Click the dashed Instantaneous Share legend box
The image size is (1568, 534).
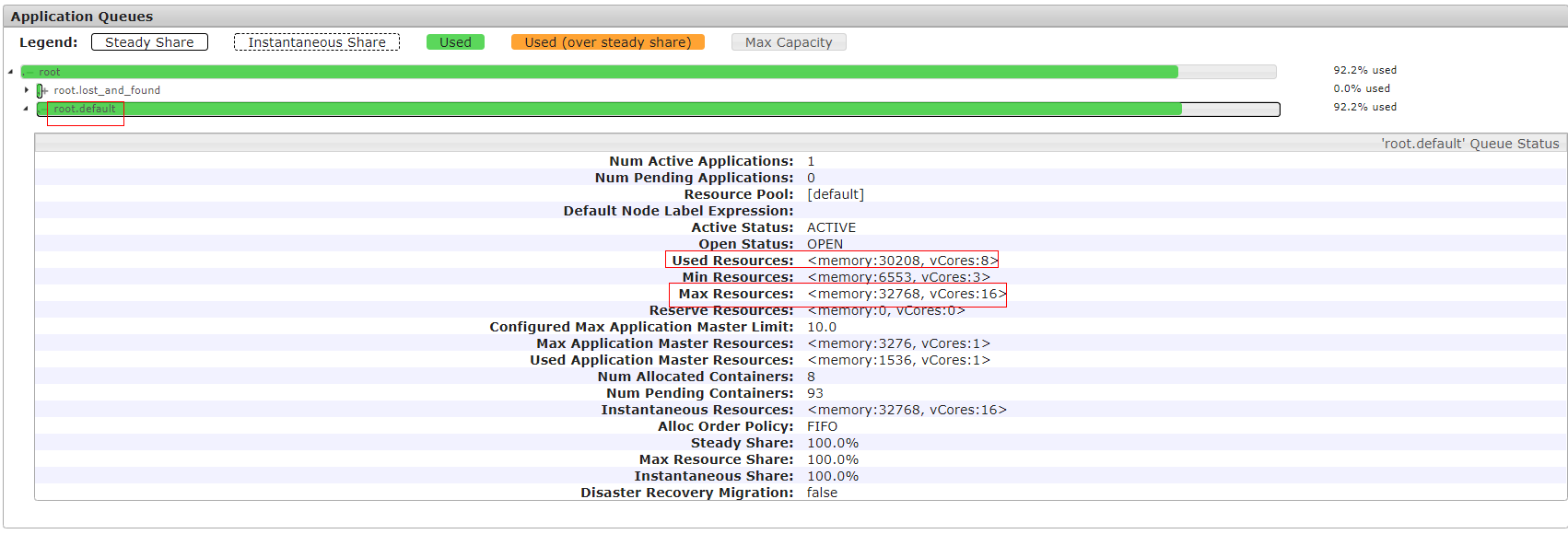coord(316,42)
